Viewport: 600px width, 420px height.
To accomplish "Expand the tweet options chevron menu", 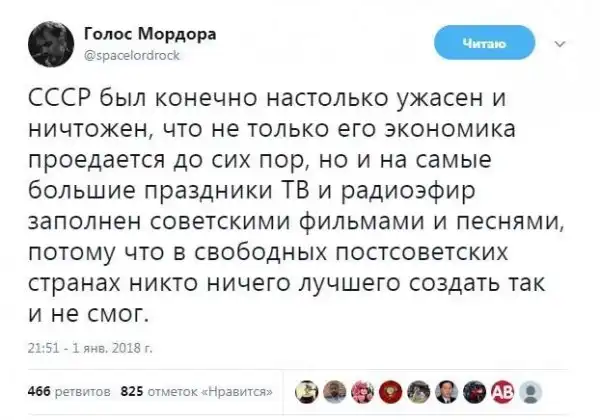I will [559, 43].
